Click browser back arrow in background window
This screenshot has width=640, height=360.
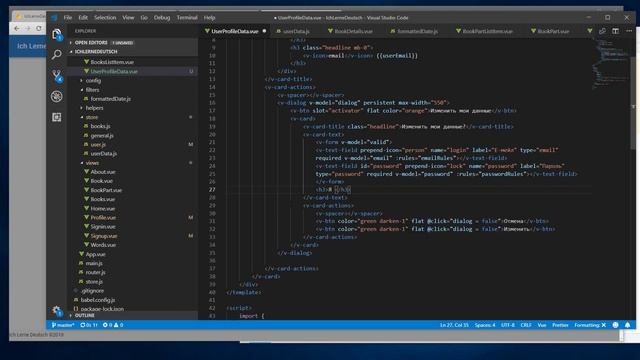(17, 29)
